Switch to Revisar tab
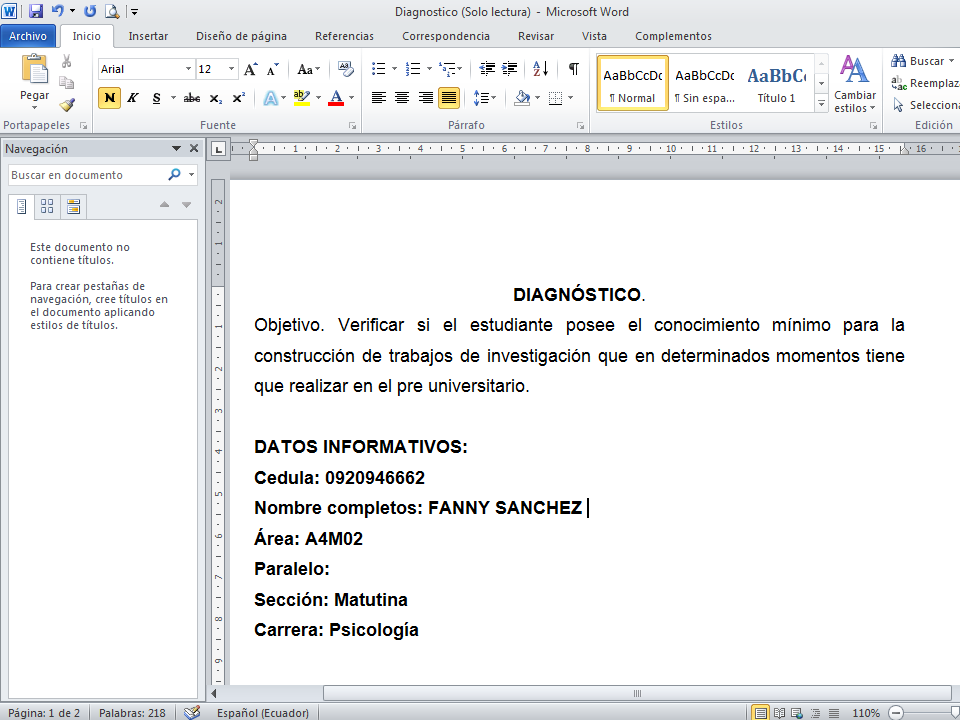This screenshot has width=960, height=720. [x=536, y=36]
